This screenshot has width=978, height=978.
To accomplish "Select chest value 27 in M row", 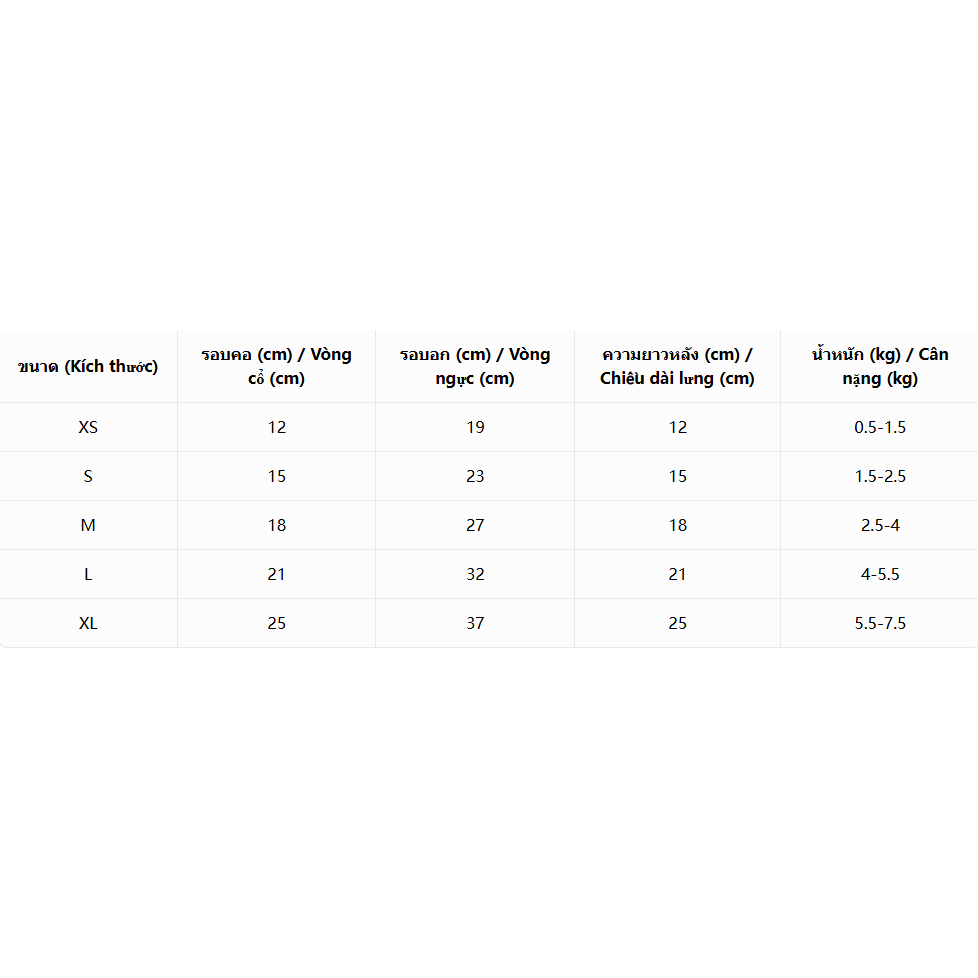I will 475,525.
